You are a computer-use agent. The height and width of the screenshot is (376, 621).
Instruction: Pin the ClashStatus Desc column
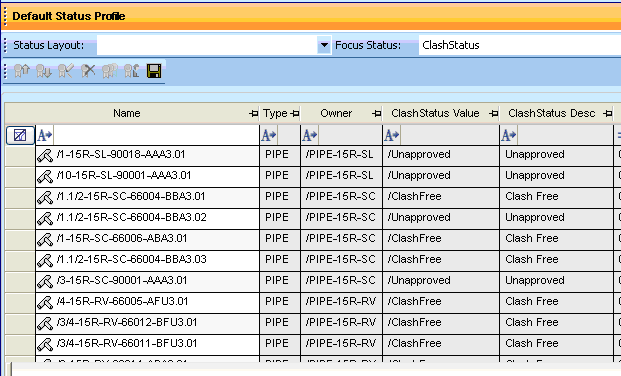coord(608,114)
